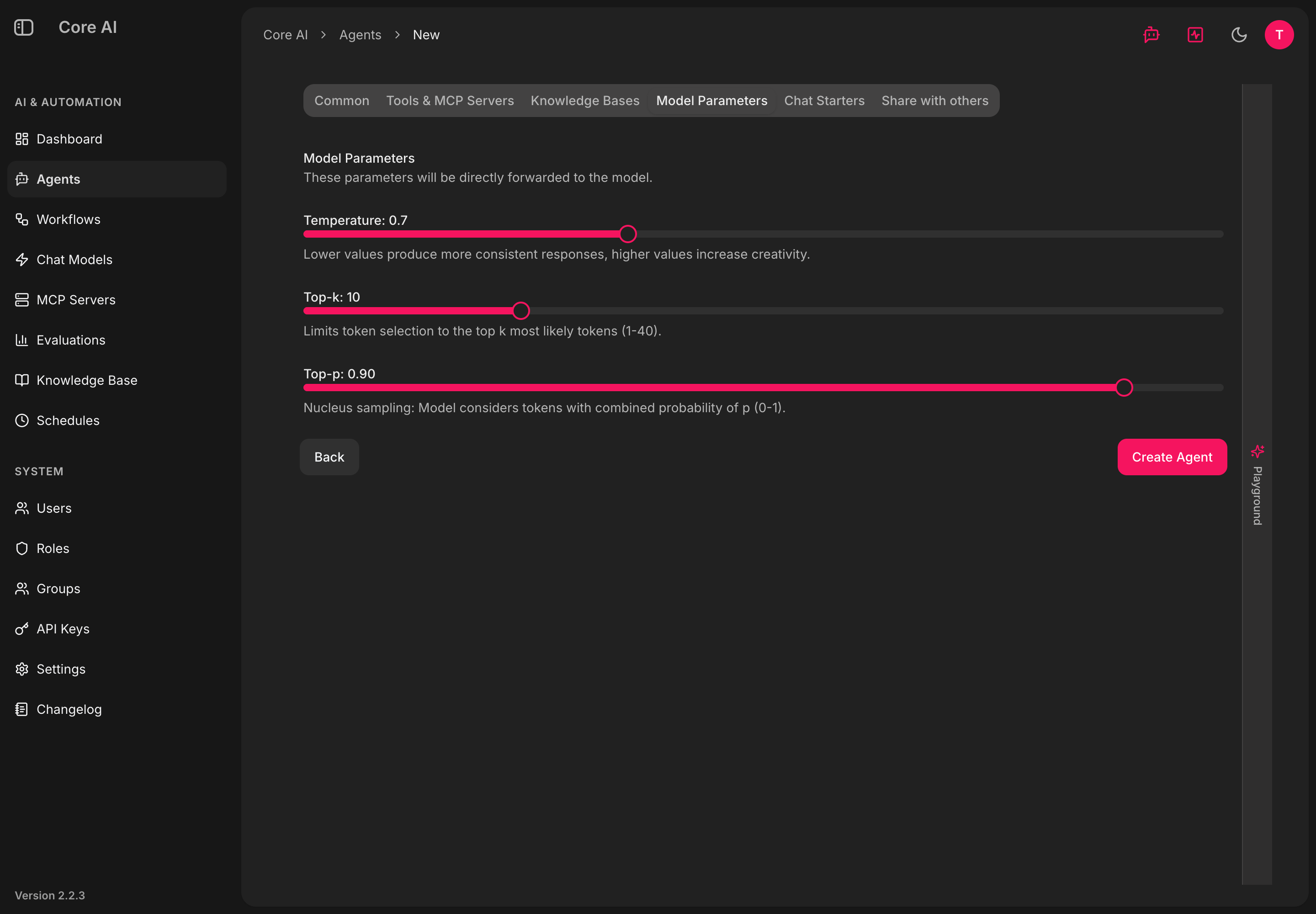This screenshot has width=1316, height=914.
Task: Open the activity monitor icon in header
Action: [x=1195, y=35]
